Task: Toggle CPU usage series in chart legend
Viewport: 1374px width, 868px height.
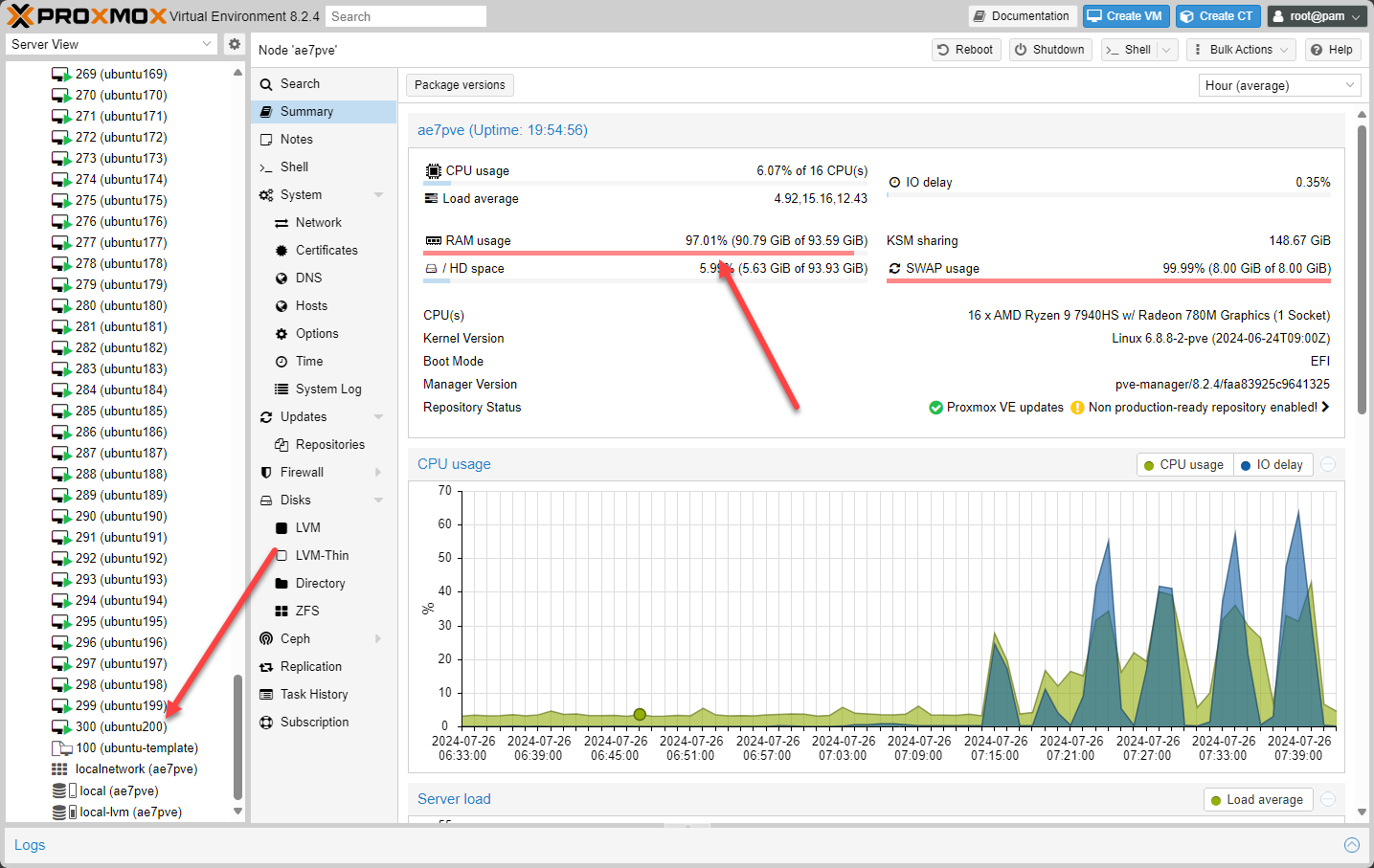Action: pos(1184,465)
